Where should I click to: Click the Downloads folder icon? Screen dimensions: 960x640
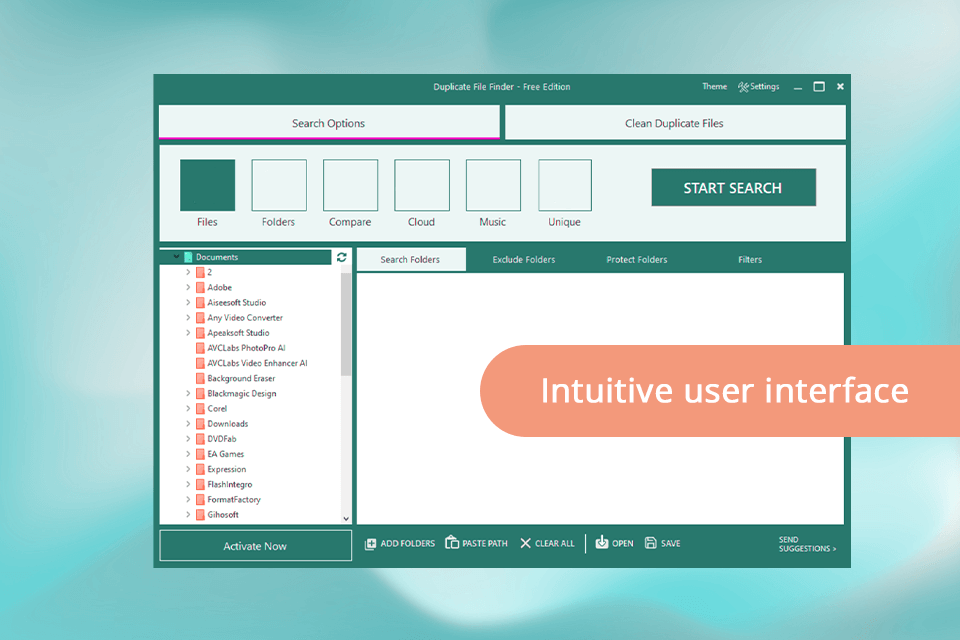(200, 424)
